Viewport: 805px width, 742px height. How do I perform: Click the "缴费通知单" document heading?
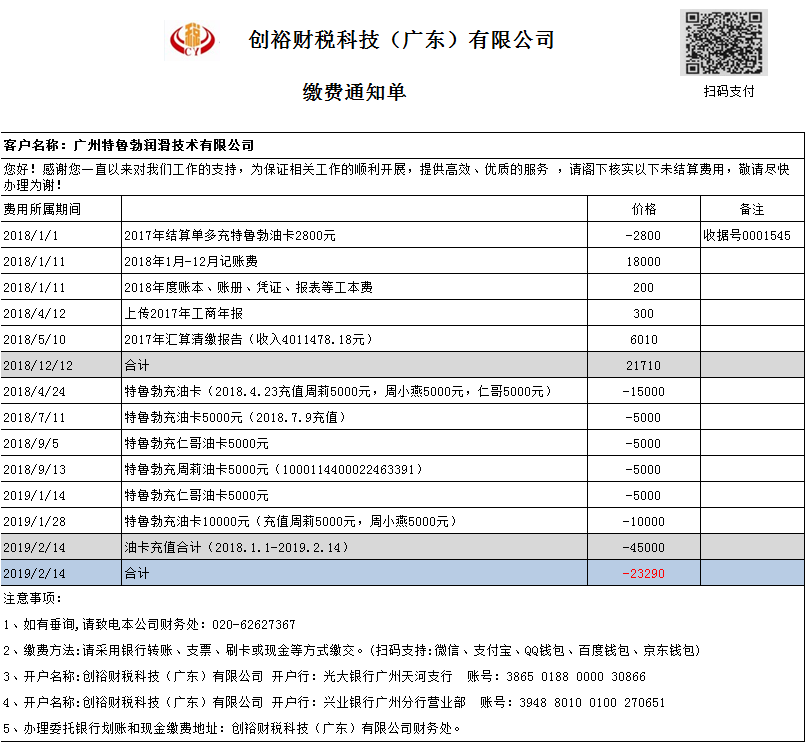point(355,92)
